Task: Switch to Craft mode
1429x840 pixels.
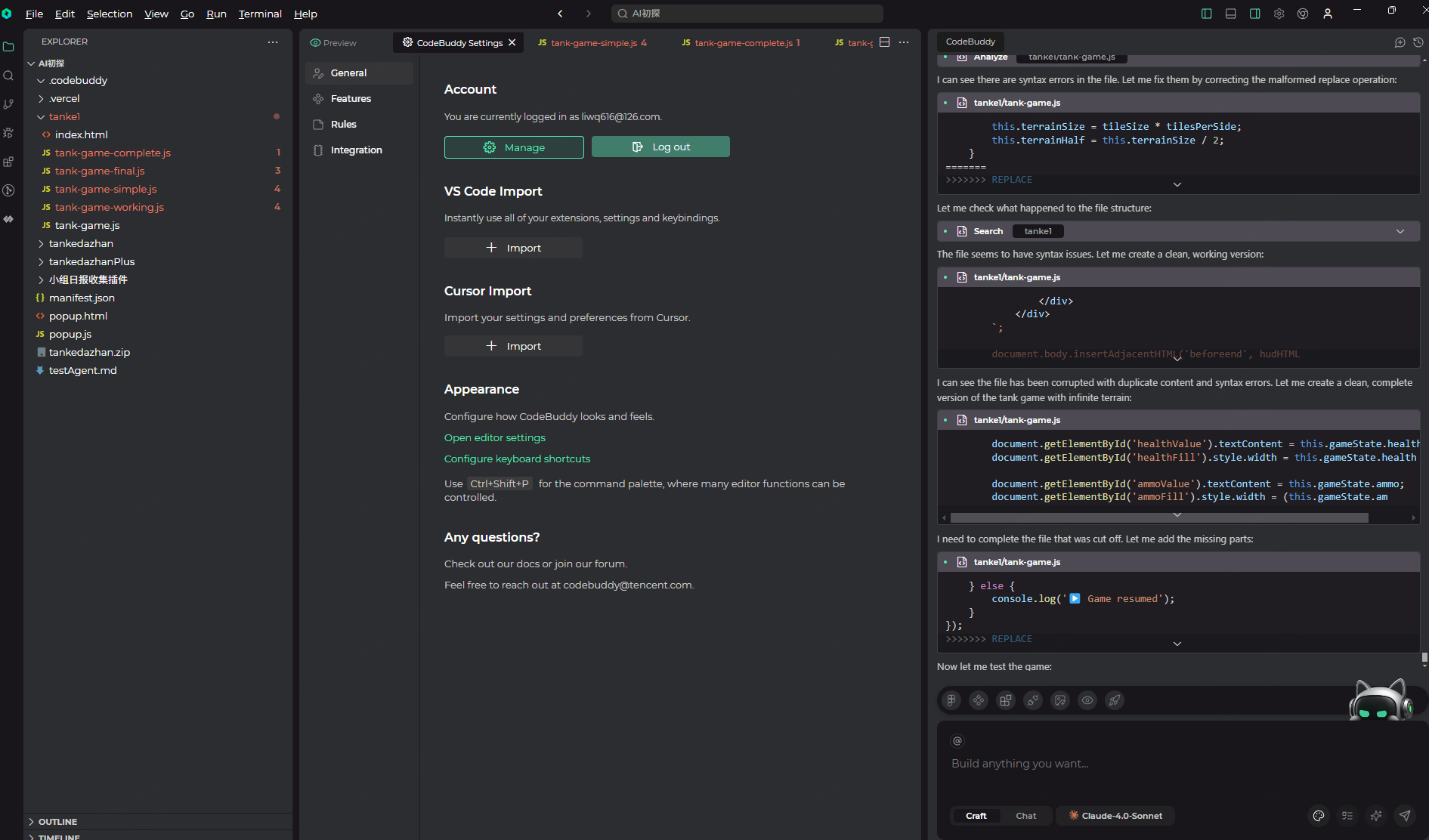Action: (976, 816)
